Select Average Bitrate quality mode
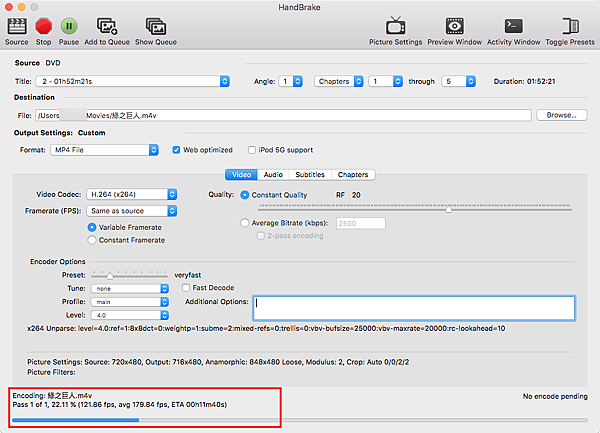 tap(245, 223)
